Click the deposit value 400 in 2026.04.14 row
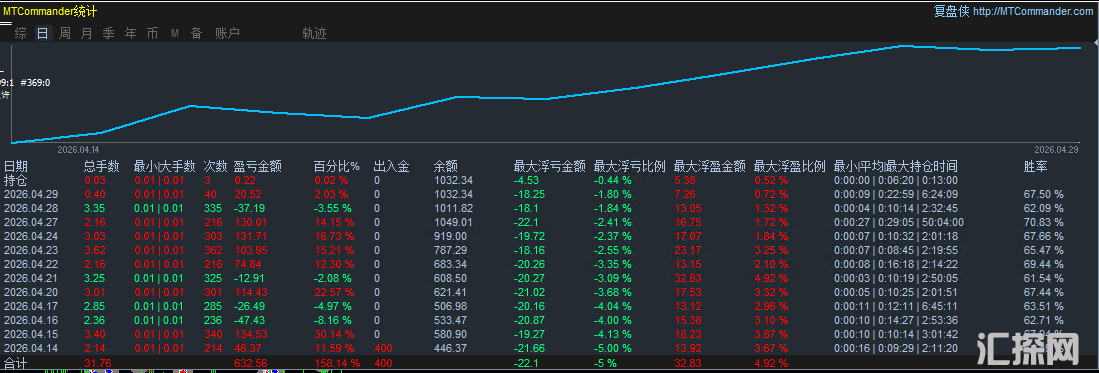This screenshot has height=373, width=1099. point(383,348)
